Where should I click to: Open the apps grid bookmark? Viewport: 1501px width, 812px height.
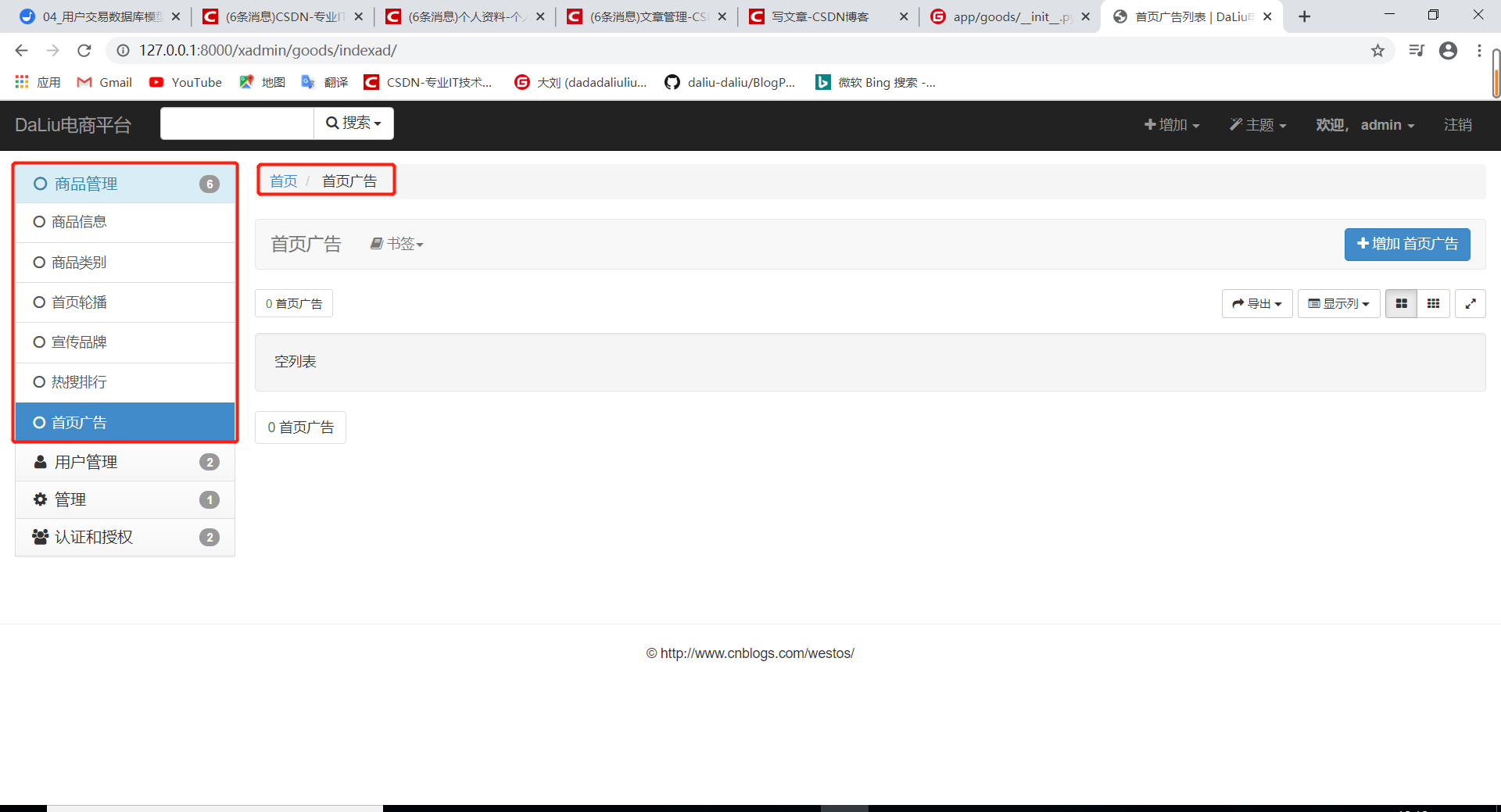[38, 82]
